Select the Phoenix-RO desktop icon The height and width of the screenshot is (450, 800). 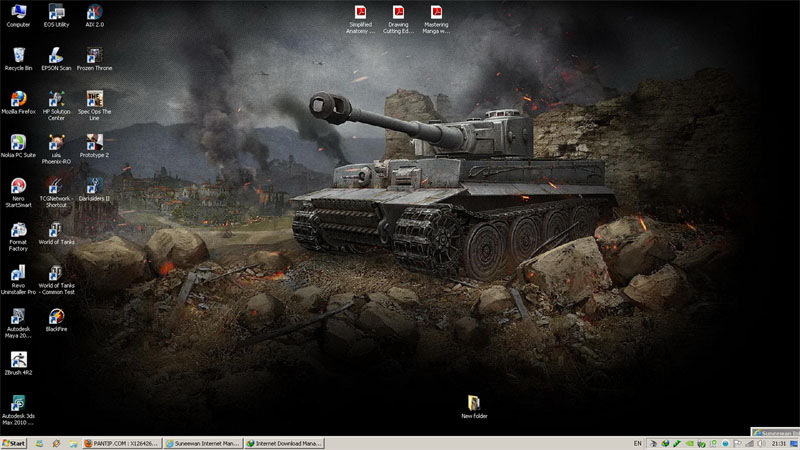(x=56, y=149)
